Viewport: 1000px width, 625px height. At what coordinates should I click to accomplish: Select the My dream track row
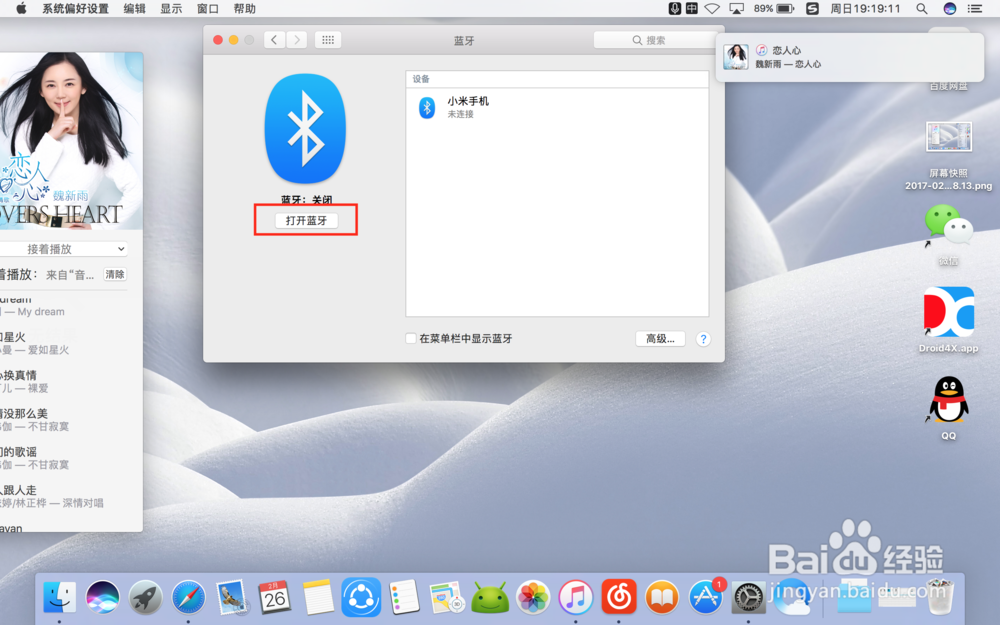click(64, 305)
